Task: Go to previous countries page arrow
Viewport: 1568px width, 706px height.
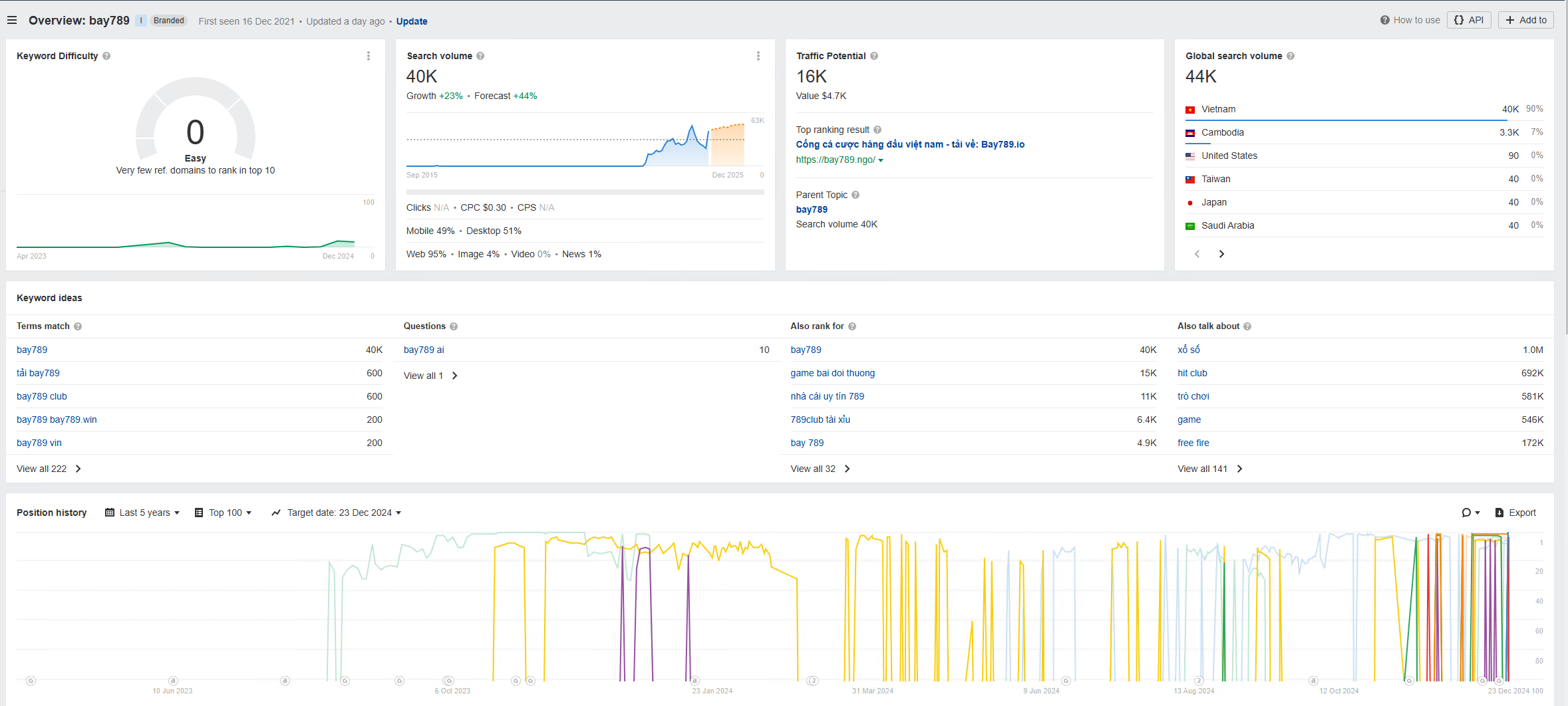Action: coord(1197,254)
